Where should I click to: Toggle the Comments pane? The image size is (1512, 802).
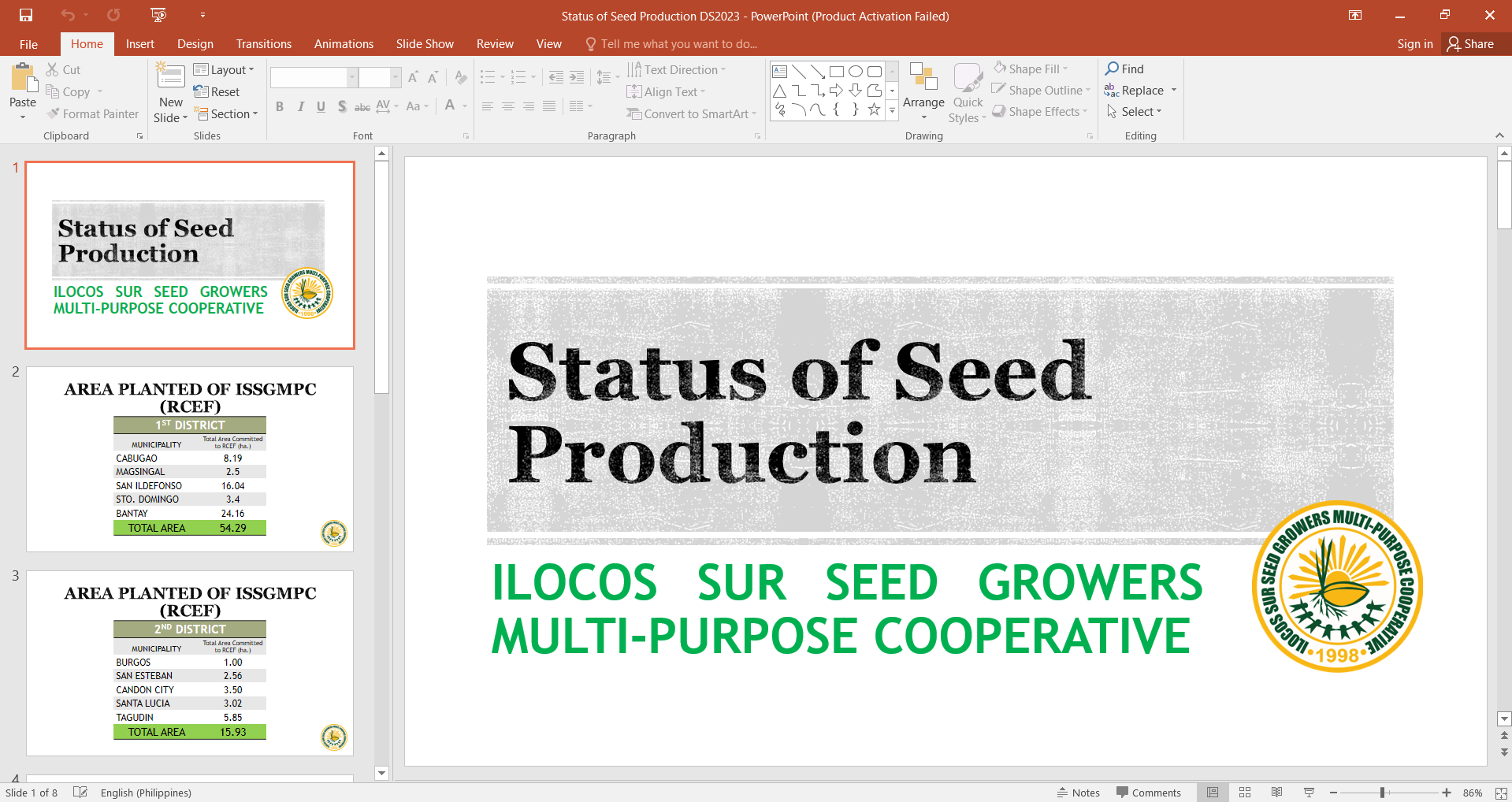click(1149, 793)
